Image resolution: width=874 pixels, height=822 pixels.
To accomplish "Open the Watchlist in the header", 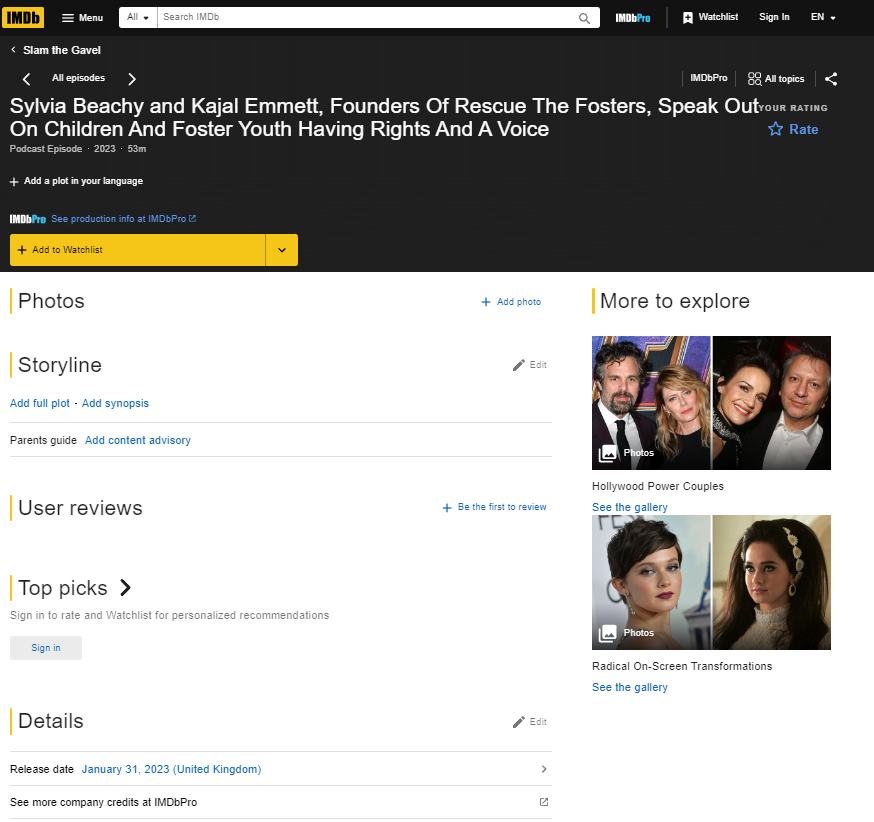I will pyautogui.click(x=710, y=17).
